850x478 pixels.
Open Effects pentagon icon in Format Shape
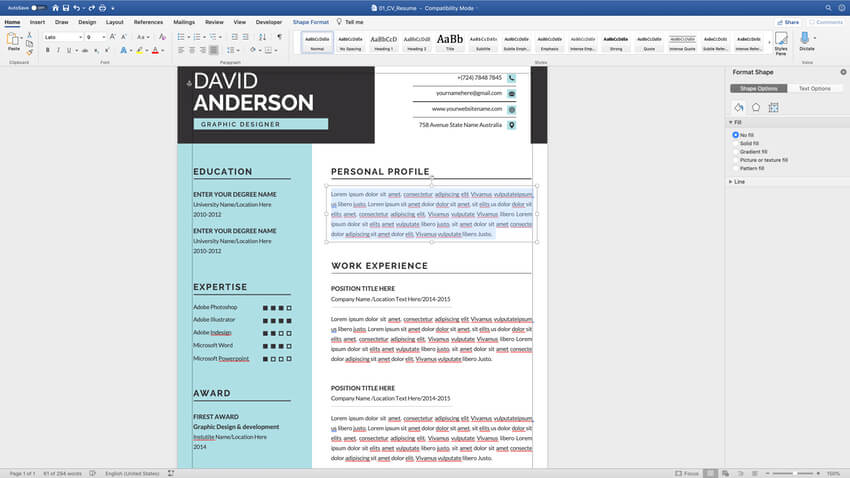tap(756, 107)
